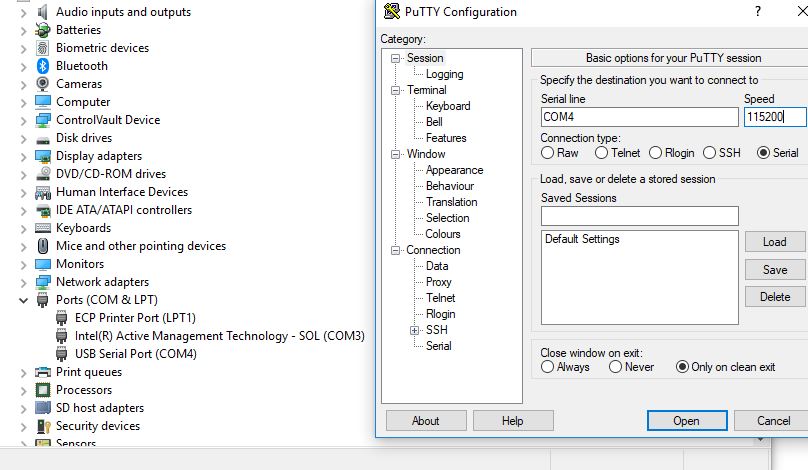Select USB Serial Port (COM4) device icon
Image resolution: width=808 pixels, height=470 pixels.
point(61,354)
